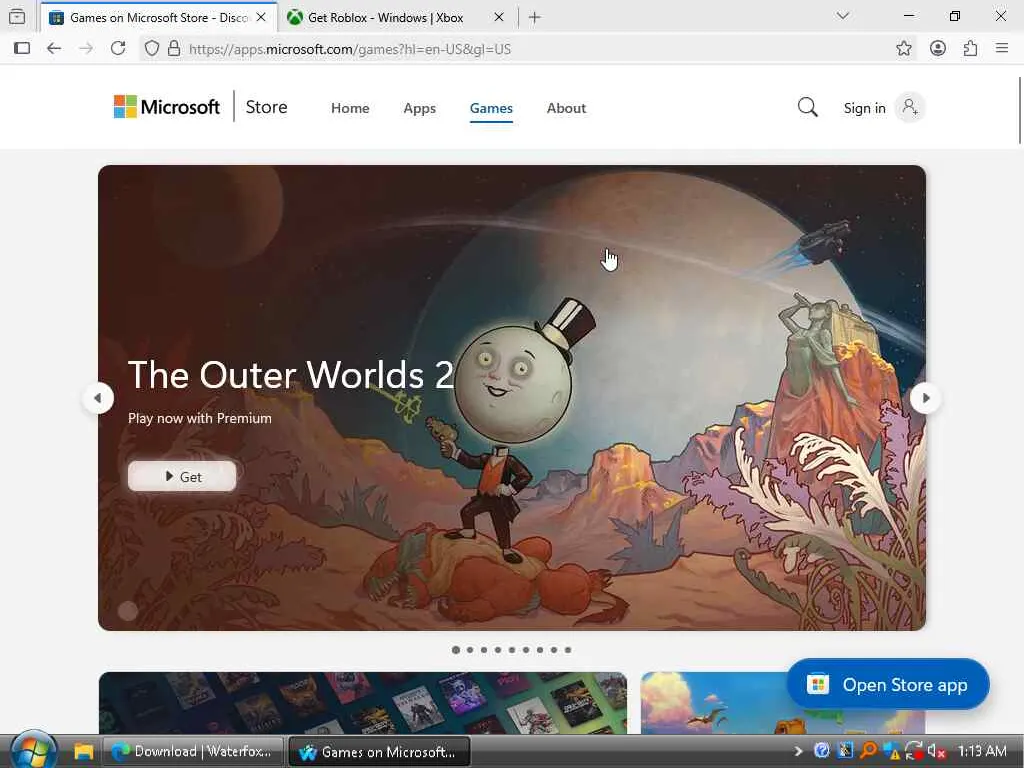Click the blue tray icon next to help
Viewport: 1024px width, 768px height.
[845, 751]
